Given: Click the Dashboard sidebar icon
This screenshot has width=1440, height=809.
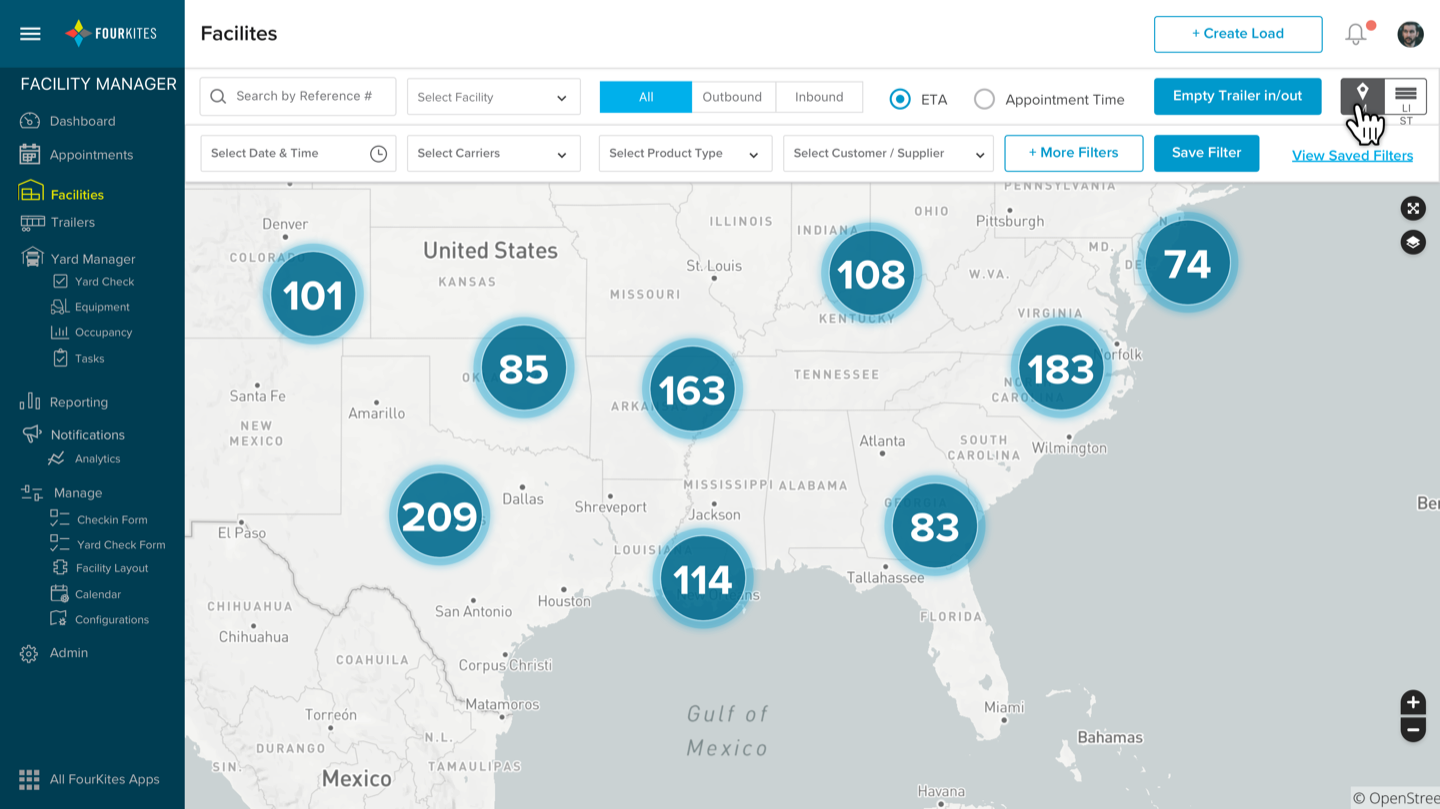Looking at the screenshot, I should click(x=29, y=121).
